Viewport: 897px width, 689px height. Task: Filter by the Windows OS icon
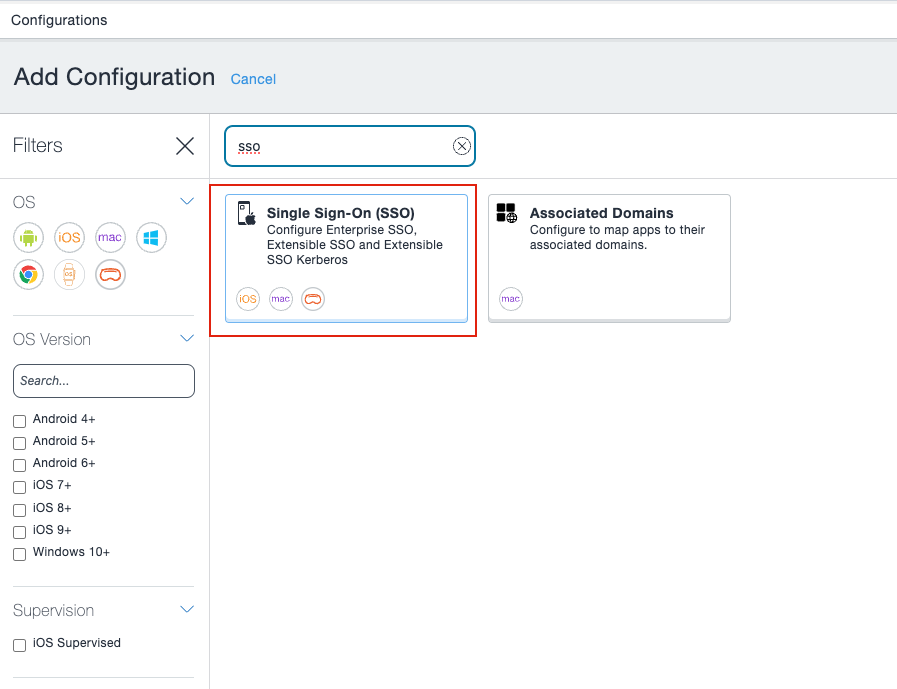[151, 237]
